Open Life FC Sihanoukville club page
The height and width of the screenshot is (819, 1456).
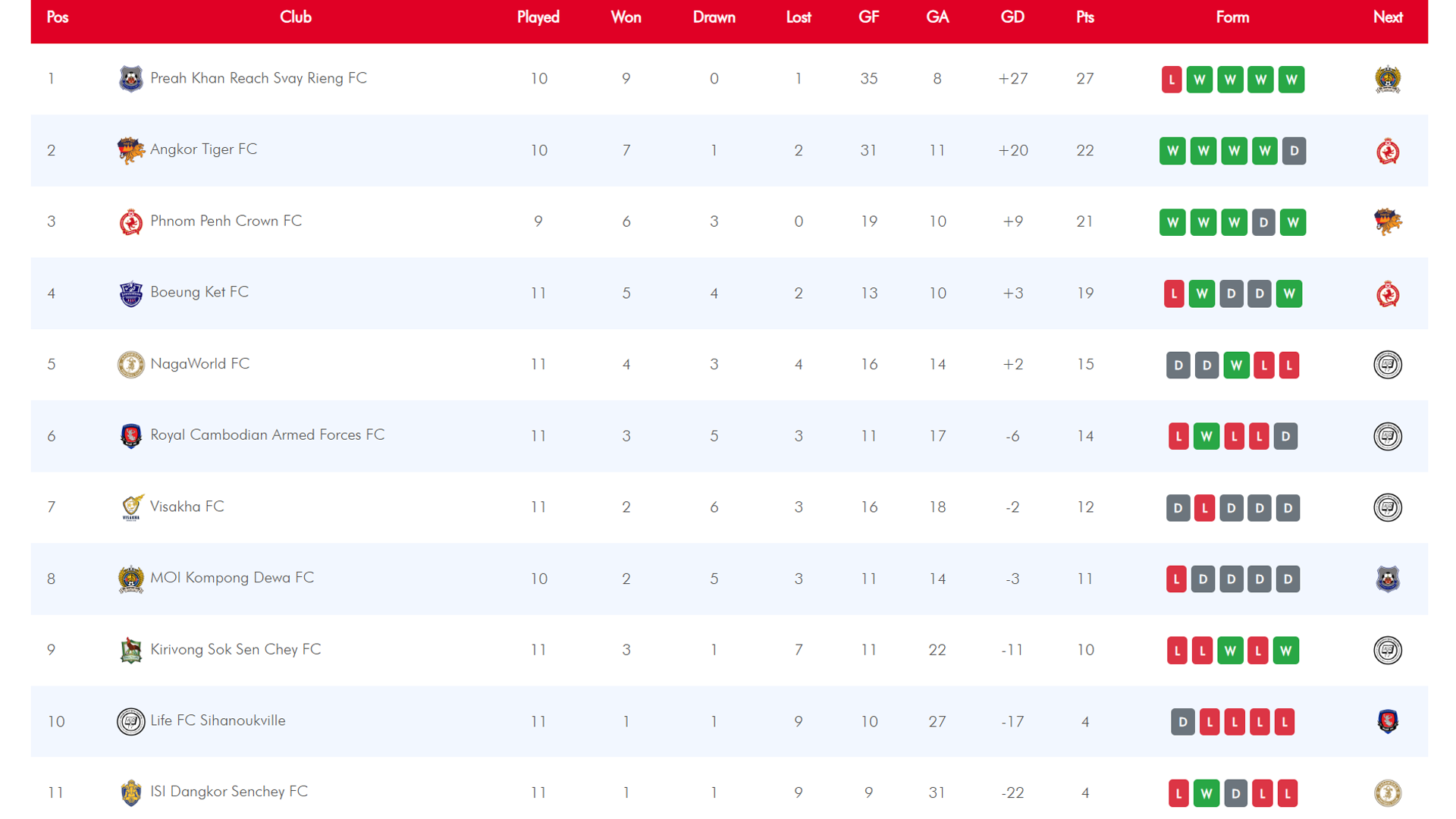click(x=218, y=720)
